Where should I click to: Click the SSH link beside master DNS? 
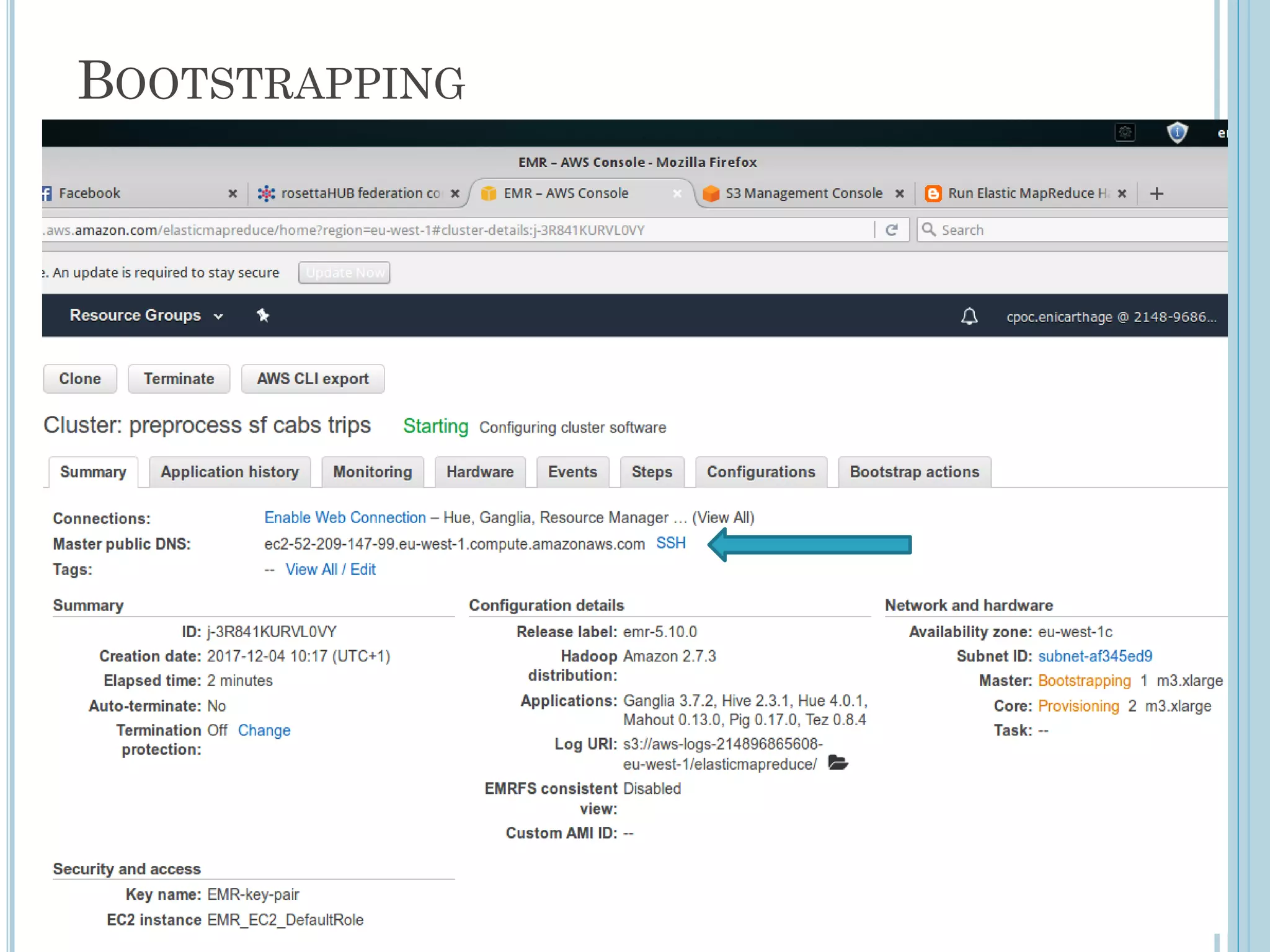pos(671,543)
